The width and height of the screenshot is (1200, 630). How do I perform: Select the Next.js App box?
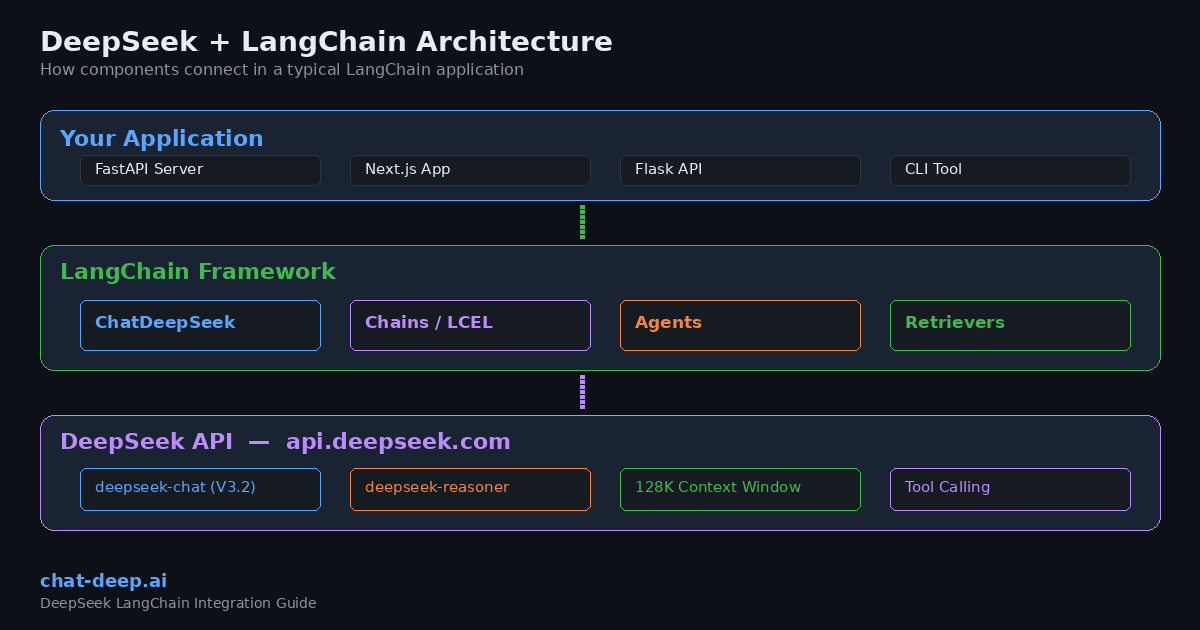470,170
